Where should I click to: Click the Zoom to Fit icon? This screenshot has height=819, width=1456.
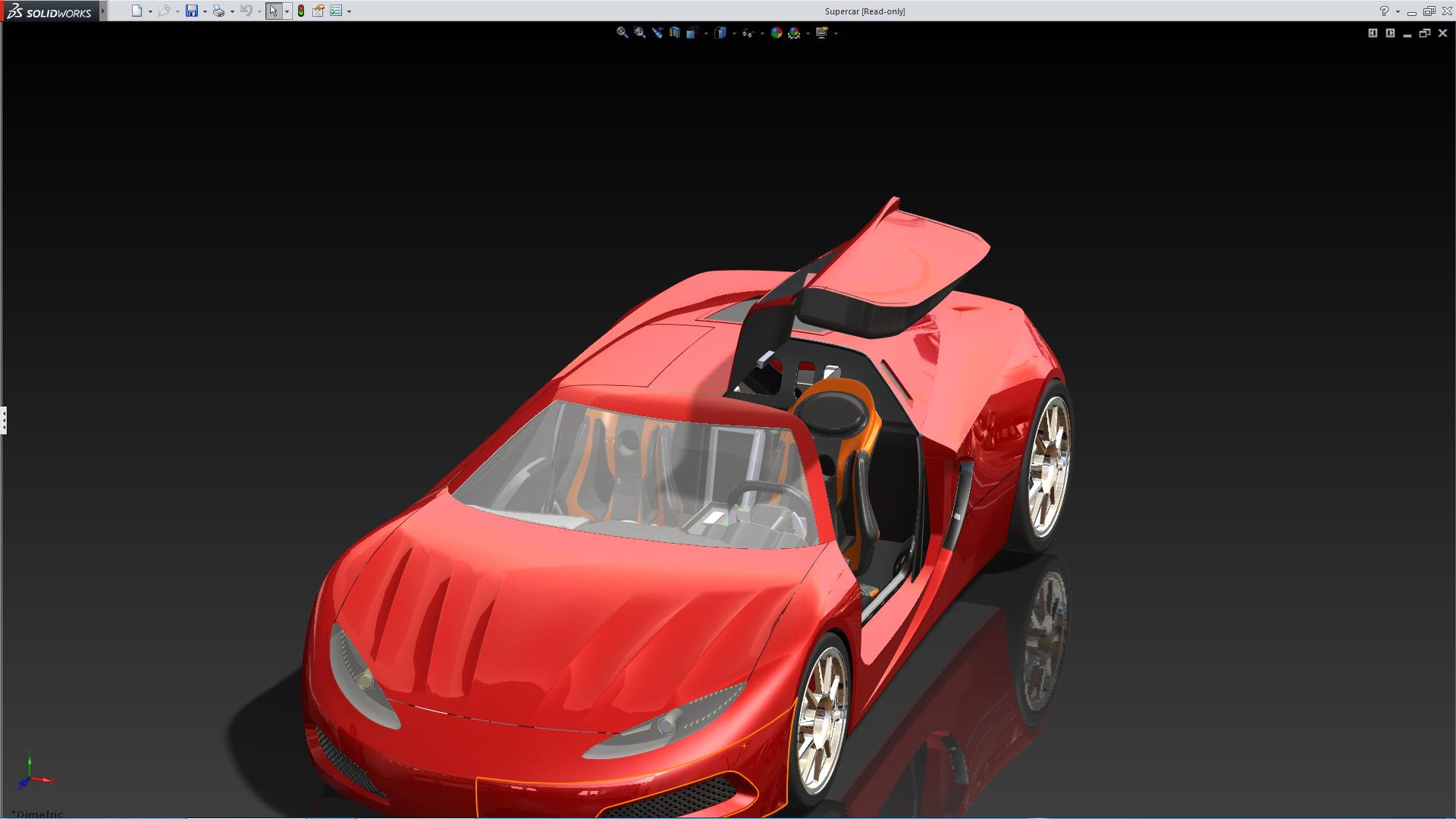tap(622, 33)
